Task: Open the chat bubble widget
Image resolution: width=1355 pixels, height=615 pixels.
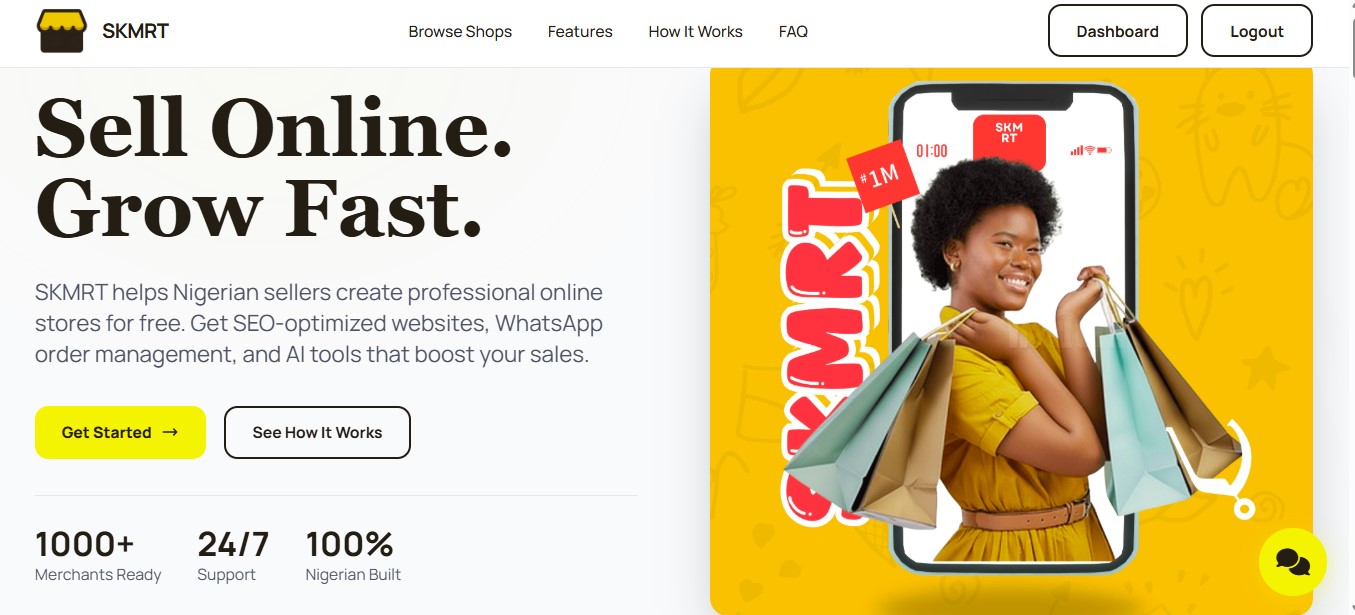Action: [1292, 562]
